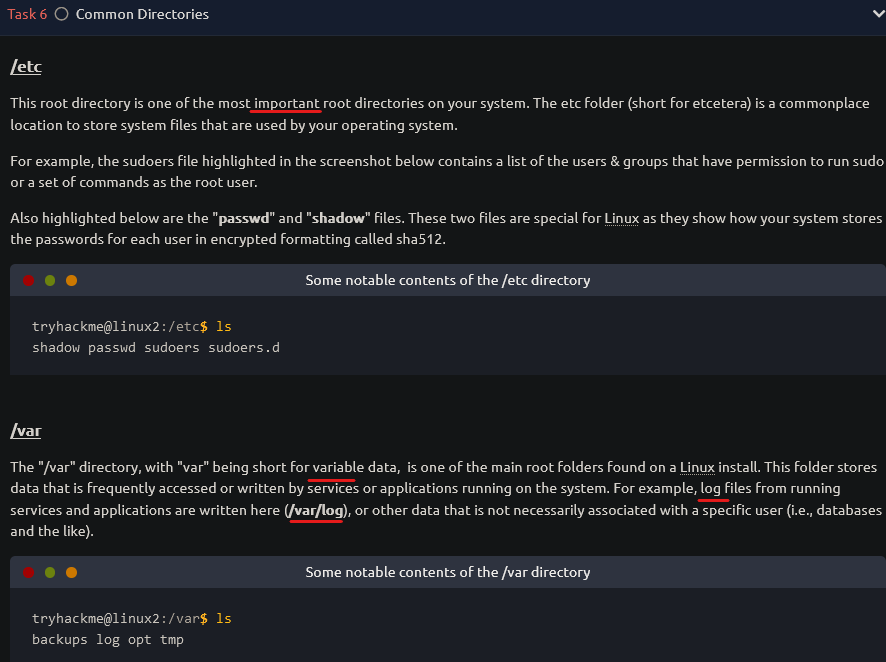Viewport: 886px width, 662px height.
Task: Click the ls command in /var terminal
Action: click(x=224, y=619)
